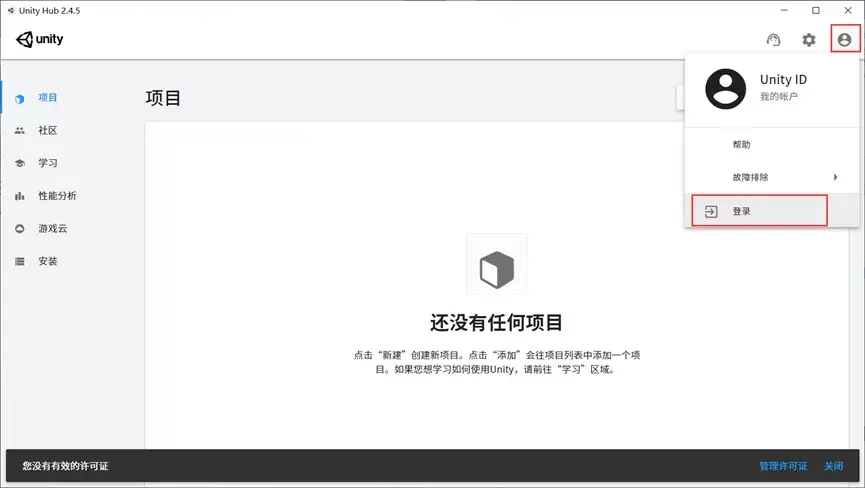
Task: Click the 登录 sign-in arrow icon
Action: click(711, 211)
